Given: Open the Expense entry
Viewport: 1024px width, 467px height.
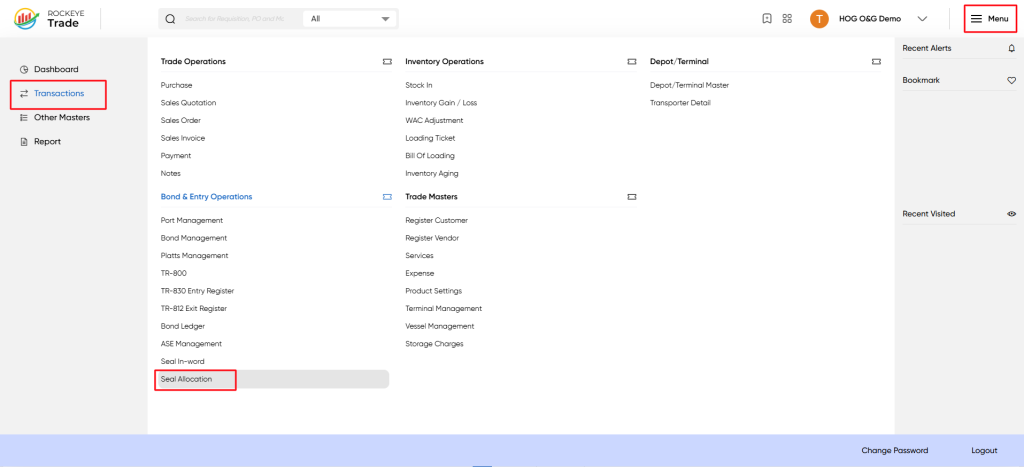Looking at the screenshot, I should coord(420,274).
